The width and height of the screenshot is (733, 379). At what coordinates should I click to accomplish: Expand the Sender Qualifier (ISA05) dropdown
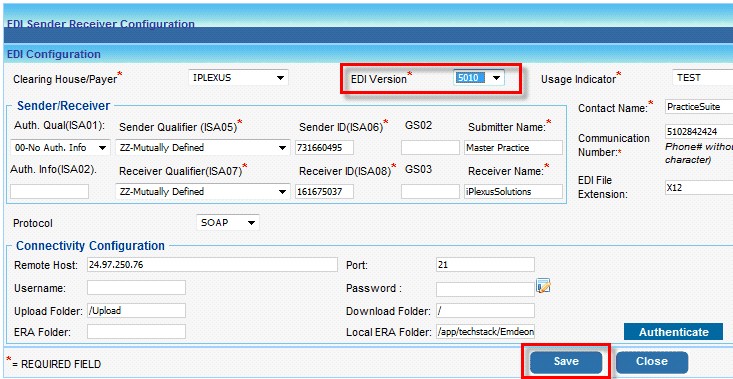(x=202, y=148)
